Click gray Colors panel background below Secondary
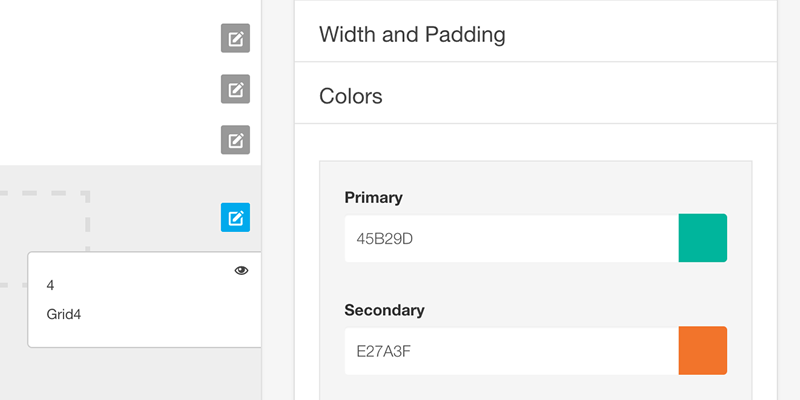The height and width of the screenshot is (400, 800). click(x=535, y=388)
